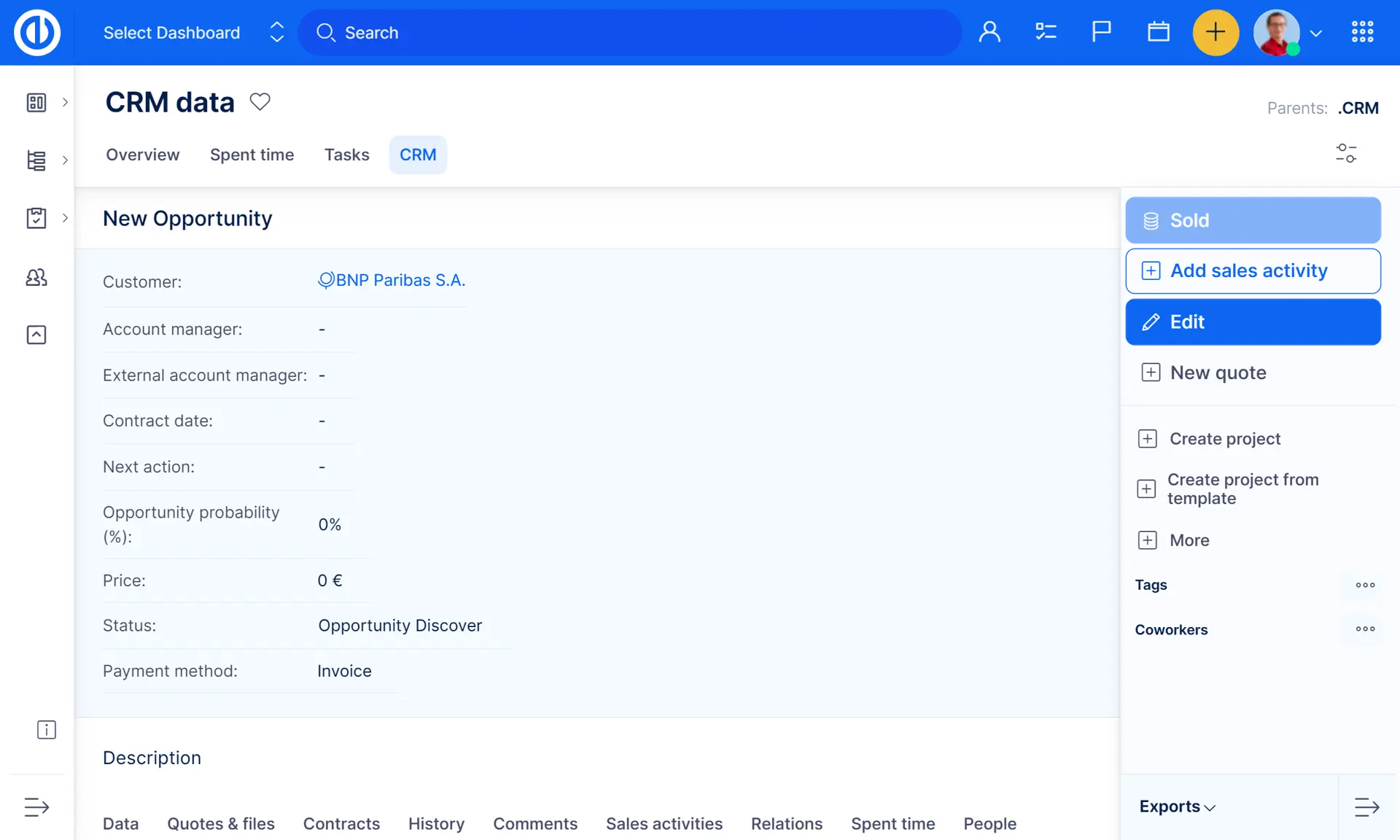Open the nine-dot apps grid menu
Screen dimensions: 1400x840
coord(1362,32)
